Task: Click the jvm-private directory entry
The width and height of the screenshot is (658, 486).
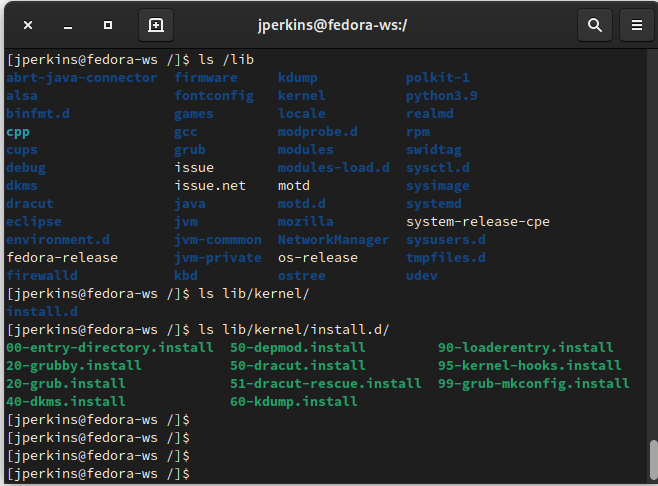Action: (218, 258)
